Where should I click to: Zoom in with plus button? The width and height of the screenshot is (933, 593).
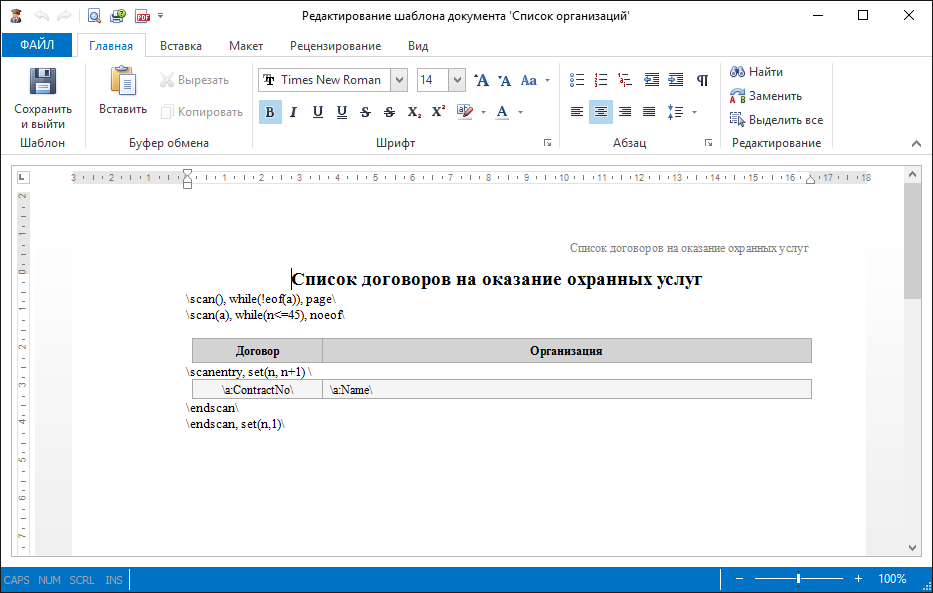858,578
